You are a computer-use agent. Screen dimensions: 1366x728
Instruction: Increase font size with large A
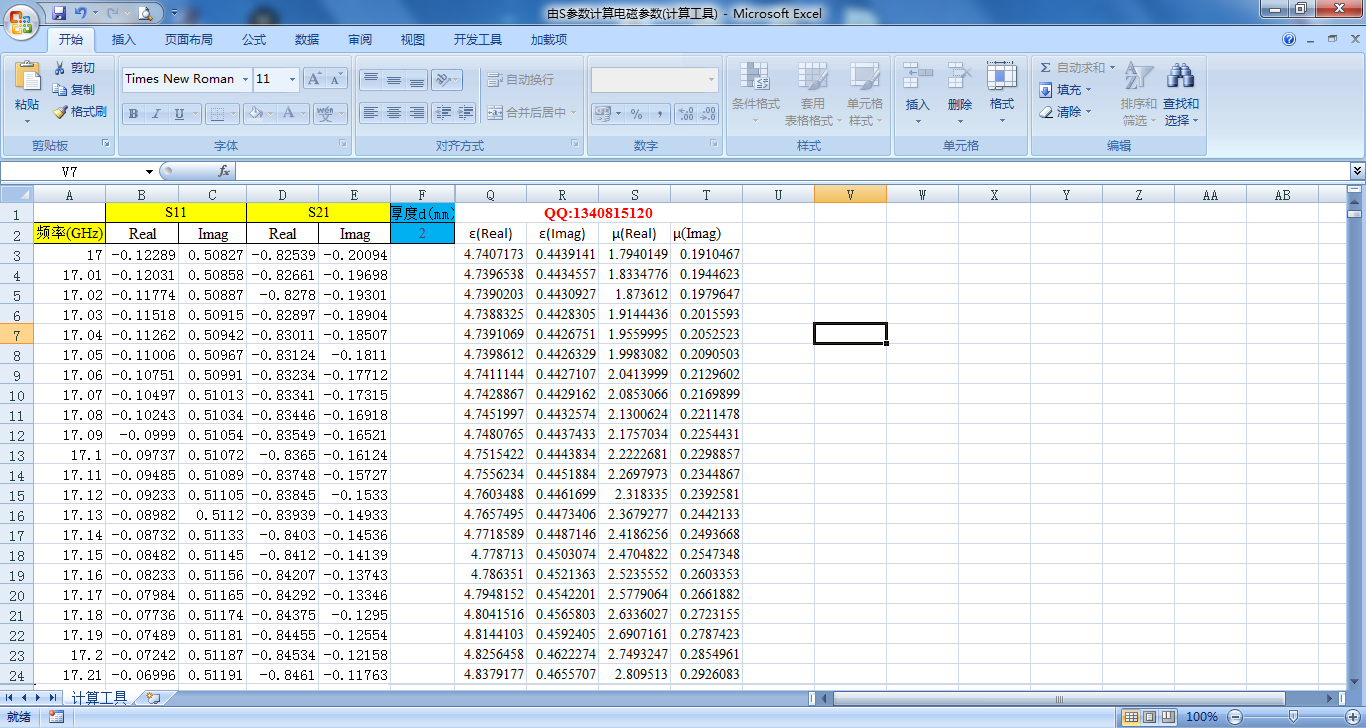[x=314, y=79]
